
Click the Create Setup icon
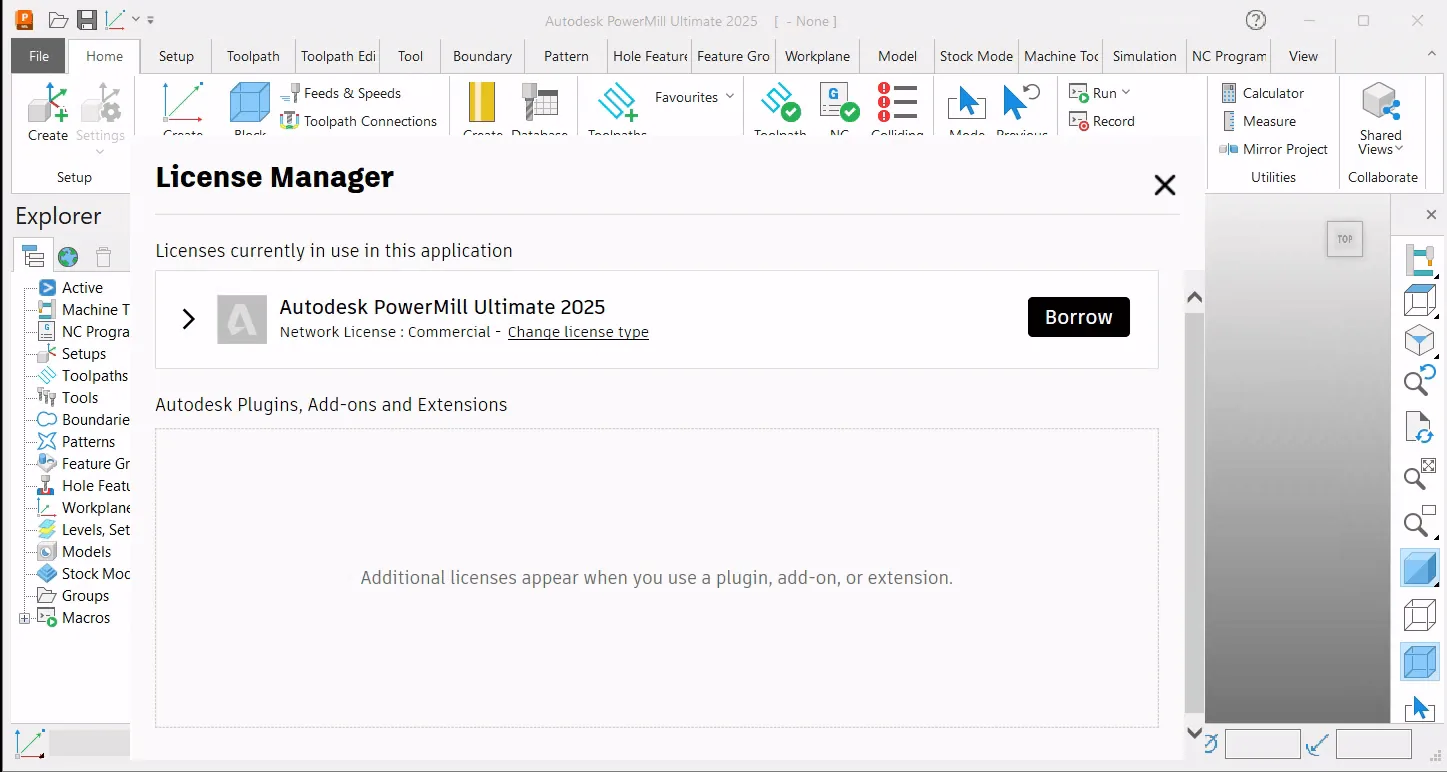[48, 106]
